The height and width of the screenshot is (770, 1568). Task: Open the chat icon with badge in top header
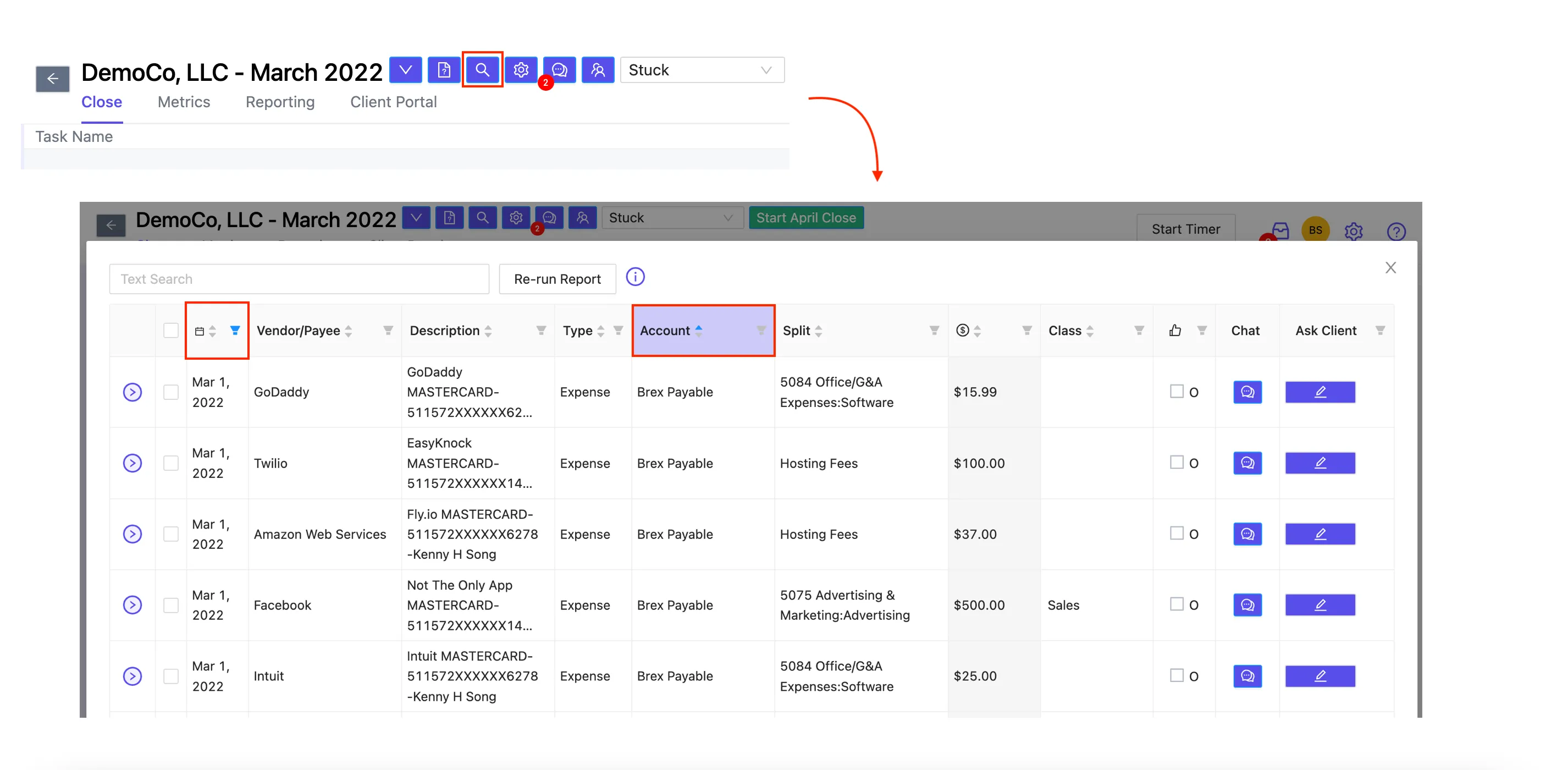pyautogui.click(x=559, y=70)
